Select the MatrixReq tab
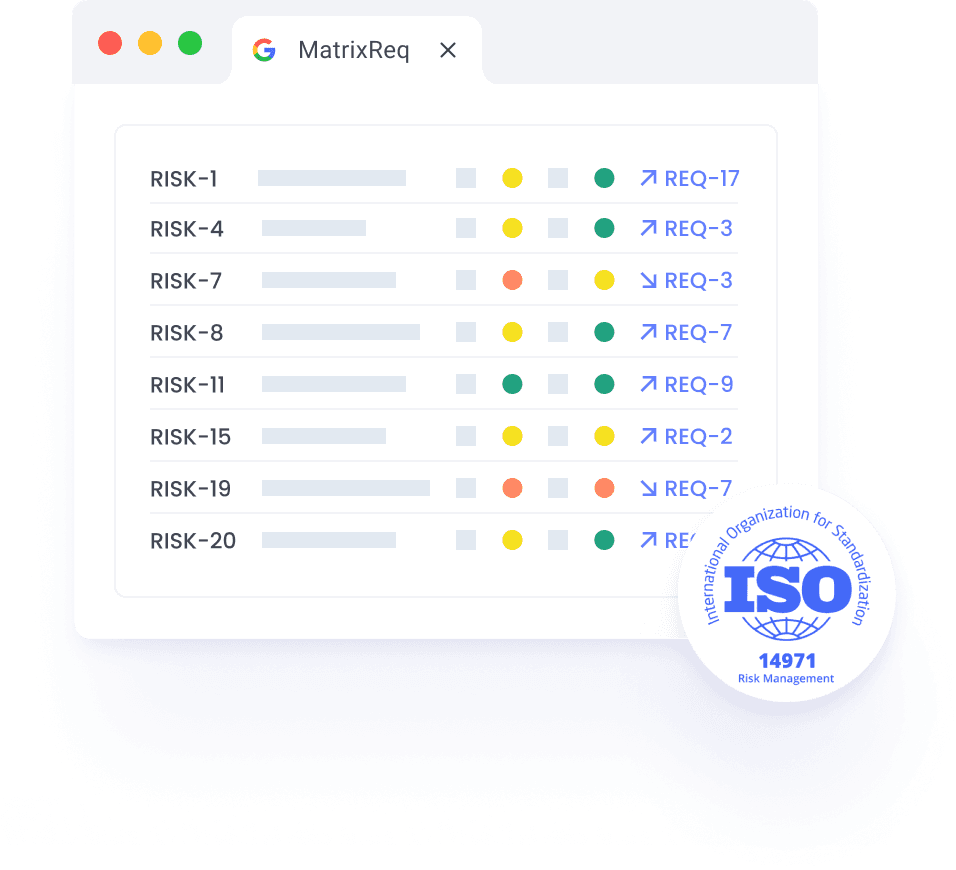 (353, 50)
